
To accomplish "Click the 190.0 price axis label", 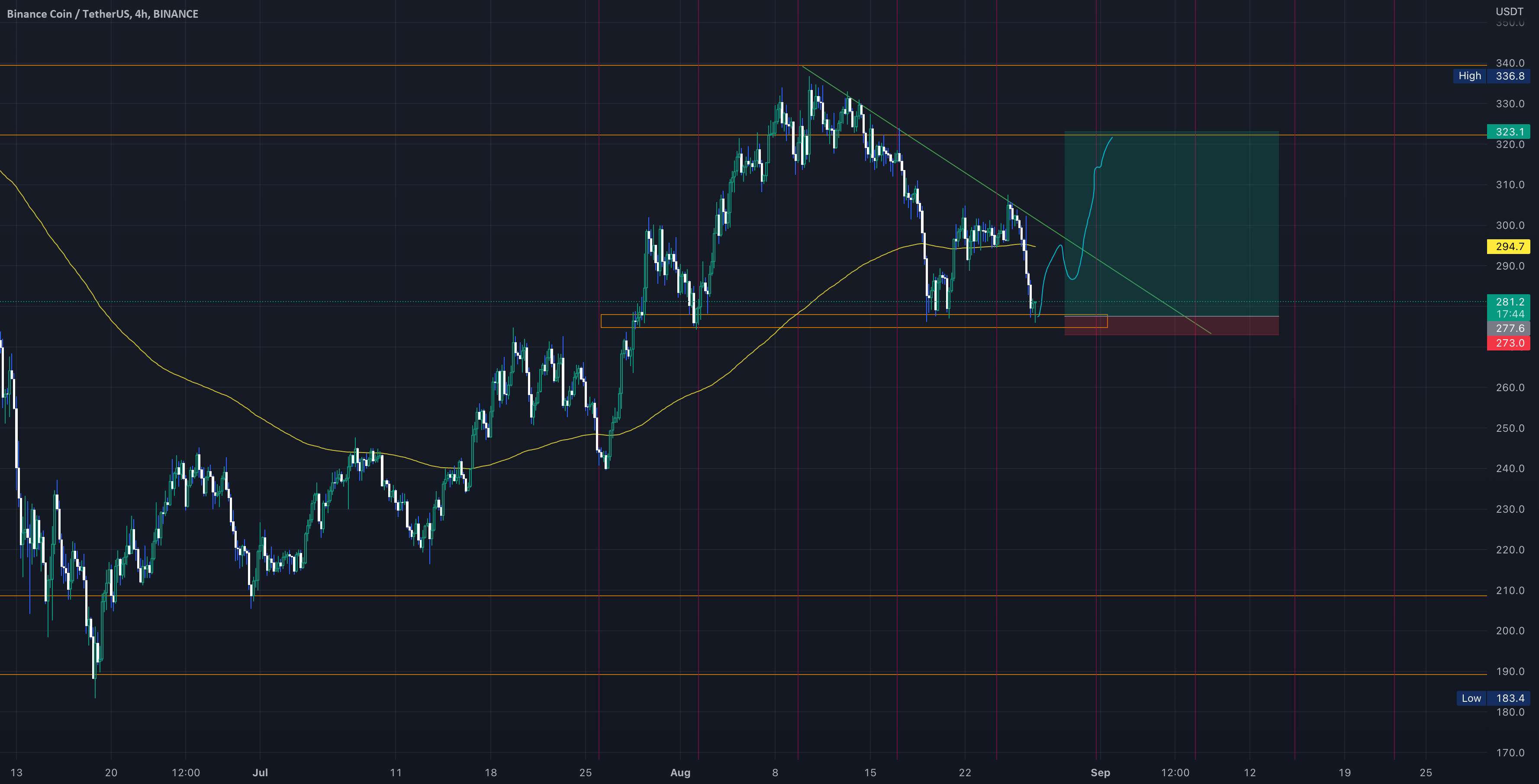I will [x=1510, y=672].
